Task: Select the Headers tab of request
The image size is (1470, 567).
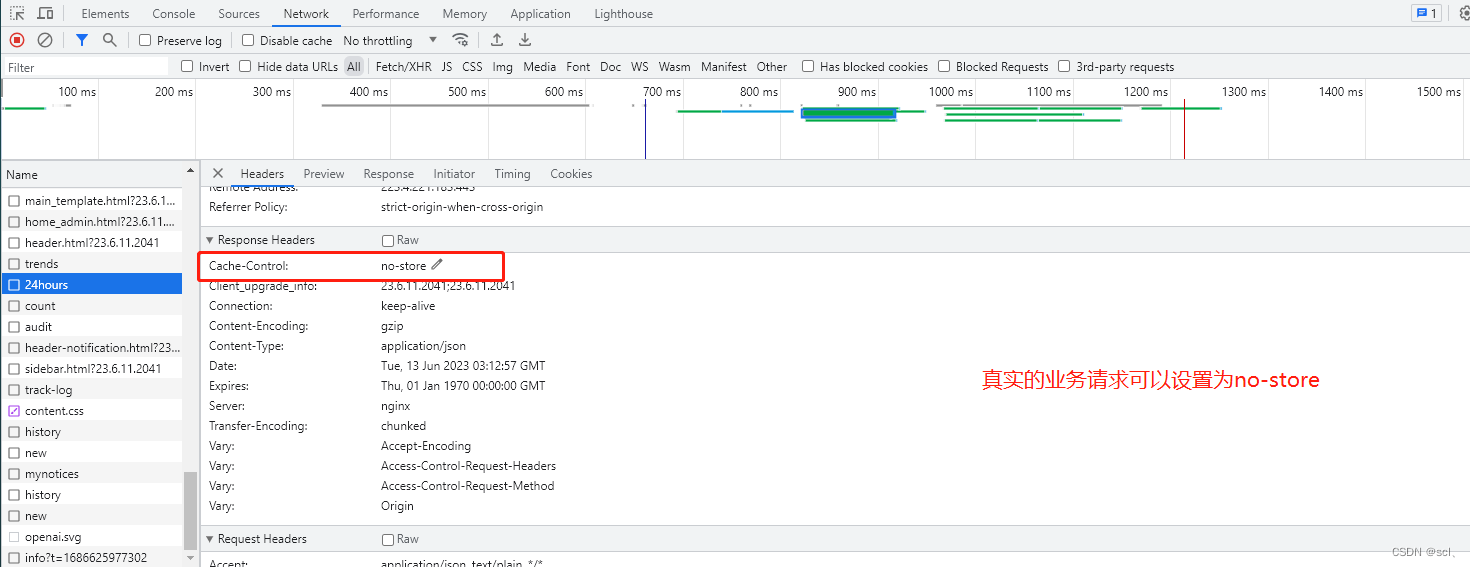Action: click(262, 173)
